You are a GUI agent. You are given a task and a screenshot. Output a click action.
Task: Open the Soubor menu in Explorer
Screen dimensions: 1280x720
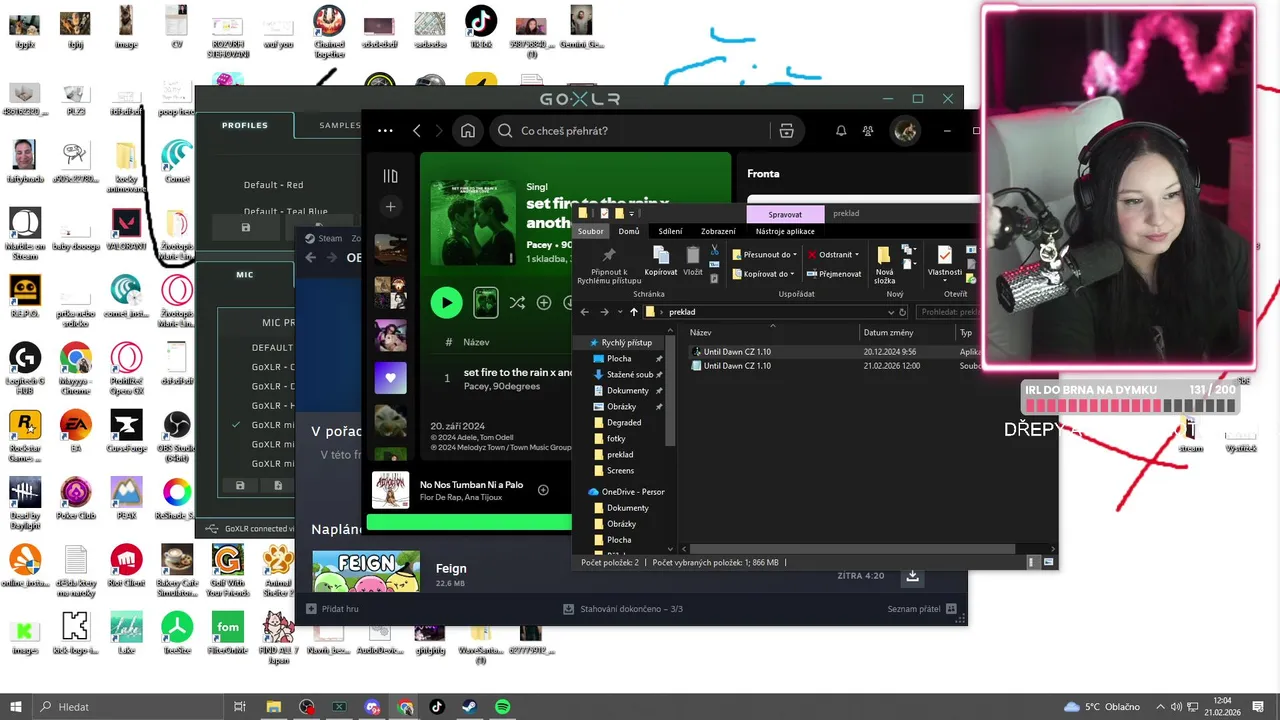coord(591,231)
